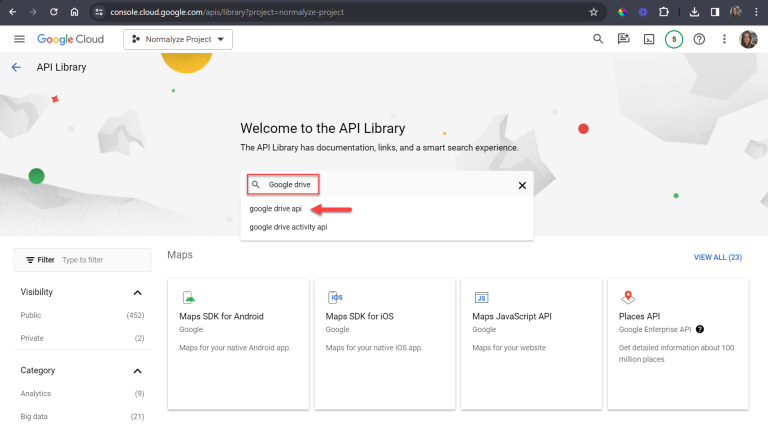Image resolution: width=768 pixels, height=426 pixels.
Task: Click the search icon in top bar
Action: [598, 39]
